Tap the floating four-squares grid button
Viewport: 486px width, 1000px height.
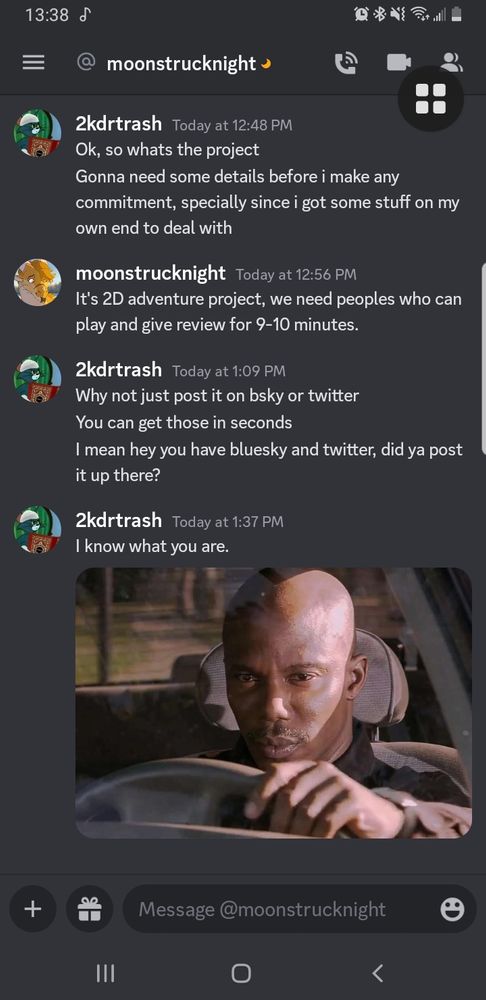pos(431,99)
